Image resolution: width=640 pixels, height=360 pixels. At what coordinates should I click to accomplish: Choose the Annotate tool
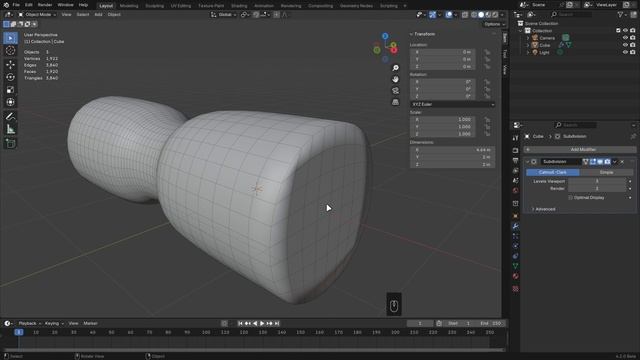pos(10,116)
